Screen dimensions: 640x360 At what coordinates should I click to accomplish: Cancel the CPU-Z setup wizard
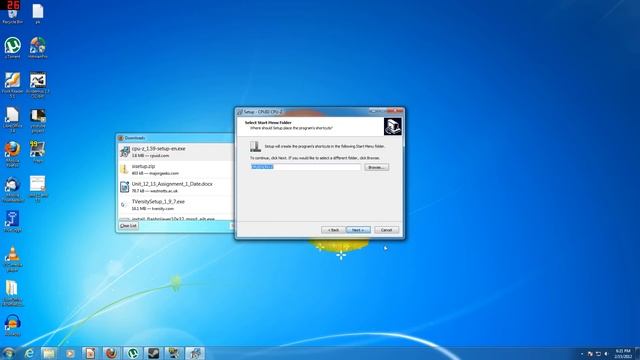387,230
